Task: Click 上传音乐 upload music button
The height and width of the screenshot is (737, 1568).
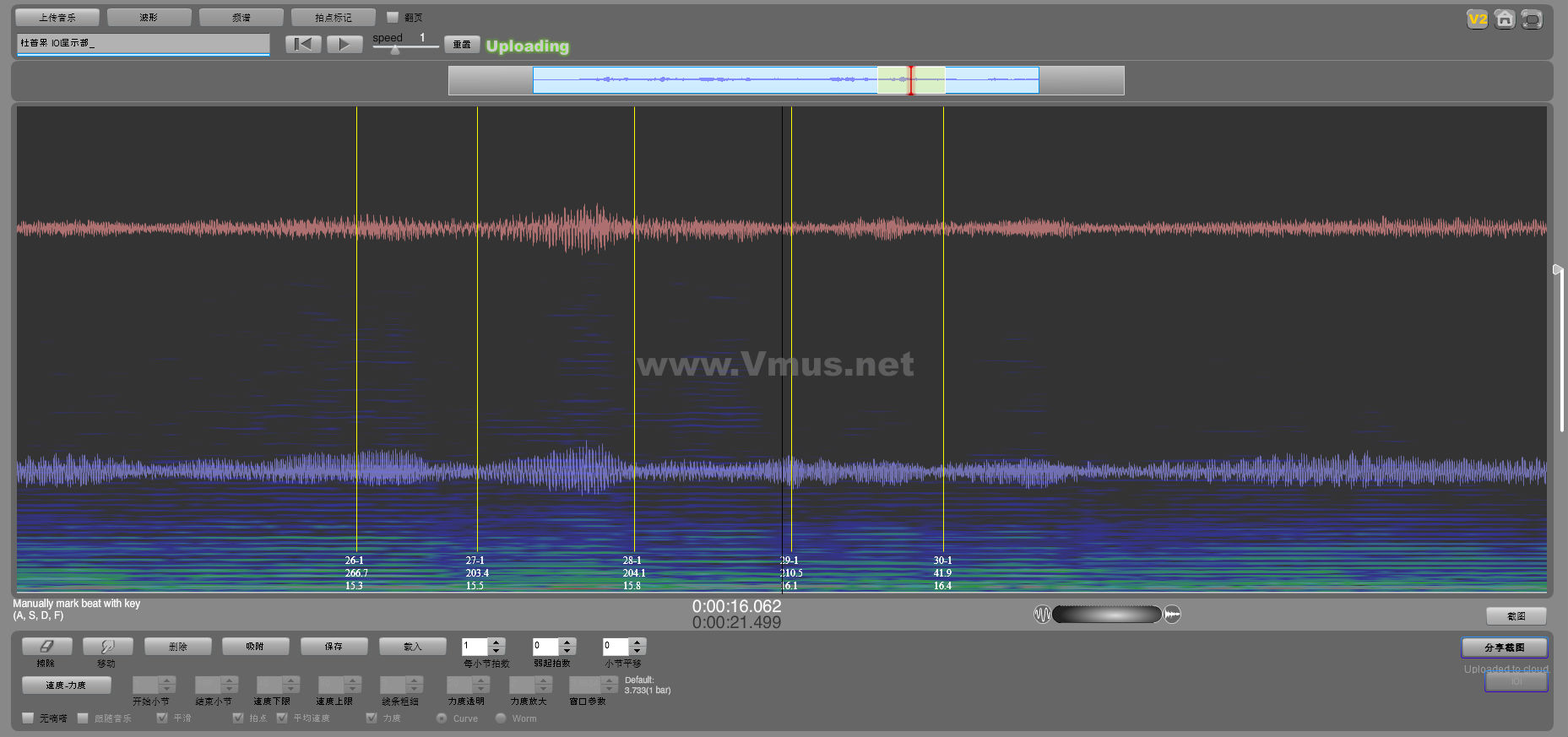Action: coord(57,17)
